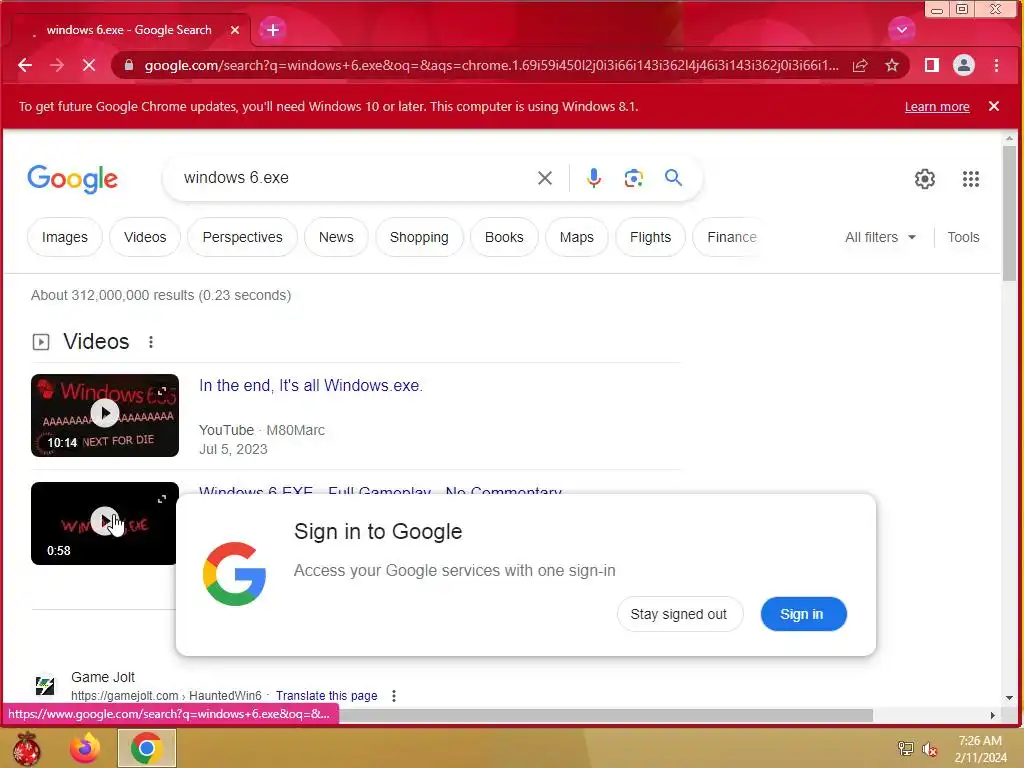Share this page via address bar icon
The width and height of the screenshot is (1024, 768).
pyautogui.click(x=860, y=65)
